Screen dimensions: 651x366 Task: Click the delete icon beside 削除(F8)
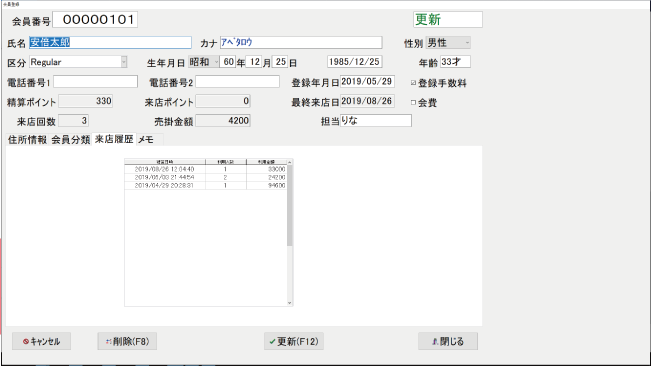tap(109, 342)
